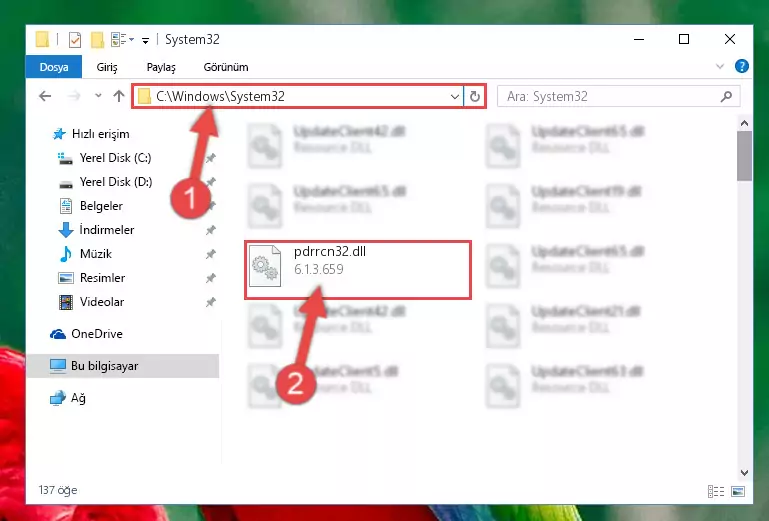
Task: Open the address bar history dropdown
Action: pyautogui.click(x=455, y=97)
